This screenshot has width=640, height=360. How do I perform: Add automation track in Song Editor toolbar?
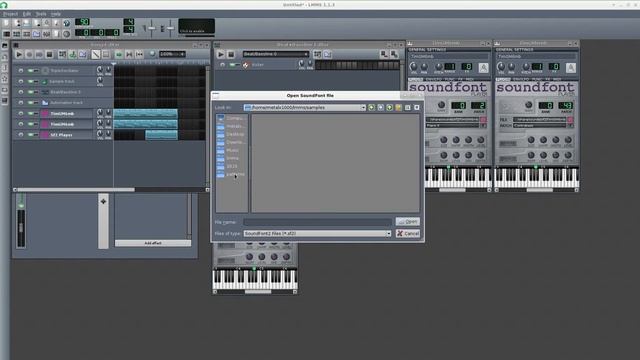pyautogui.click(x=83, y=54)
